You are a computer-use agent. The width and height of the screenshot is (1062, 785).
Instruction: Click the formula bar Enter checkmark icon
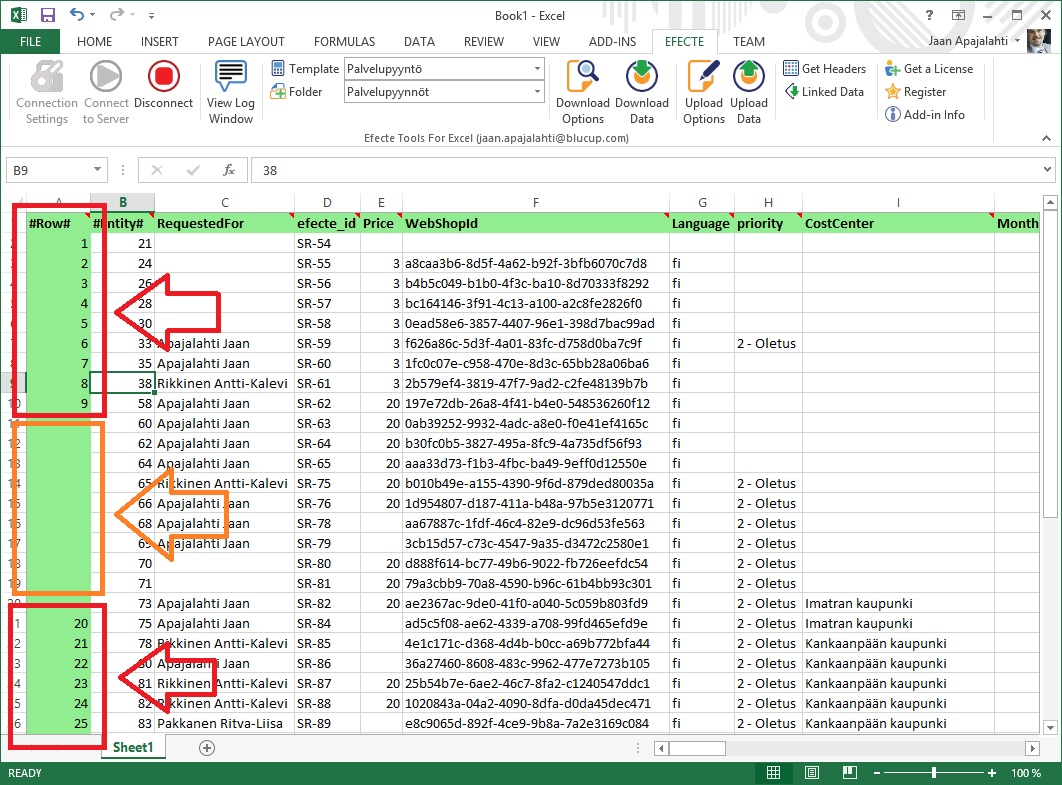click(193, 170)
